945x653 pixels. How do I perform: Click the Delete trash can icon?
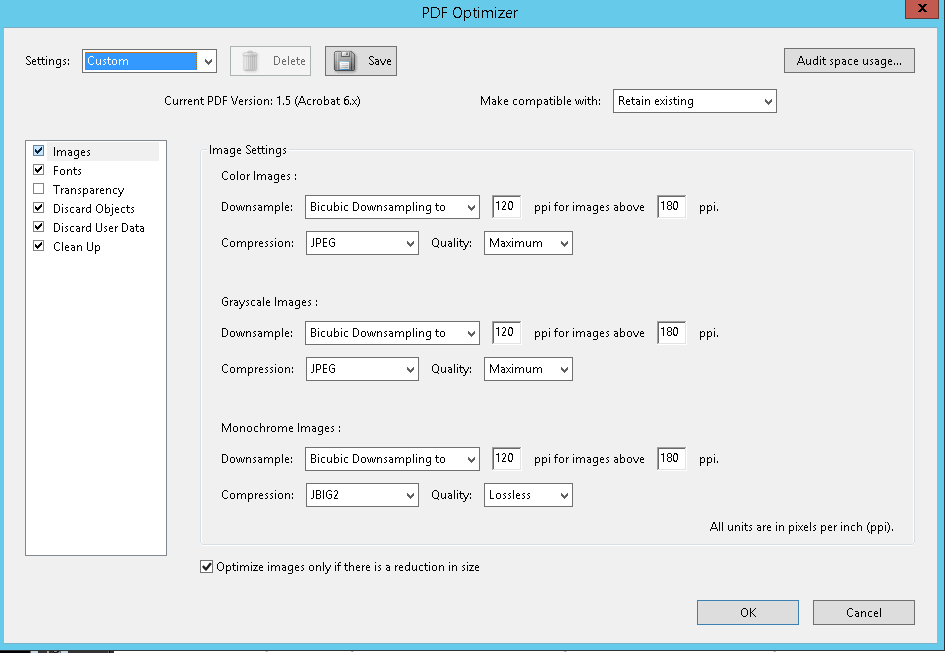[251, 61]
